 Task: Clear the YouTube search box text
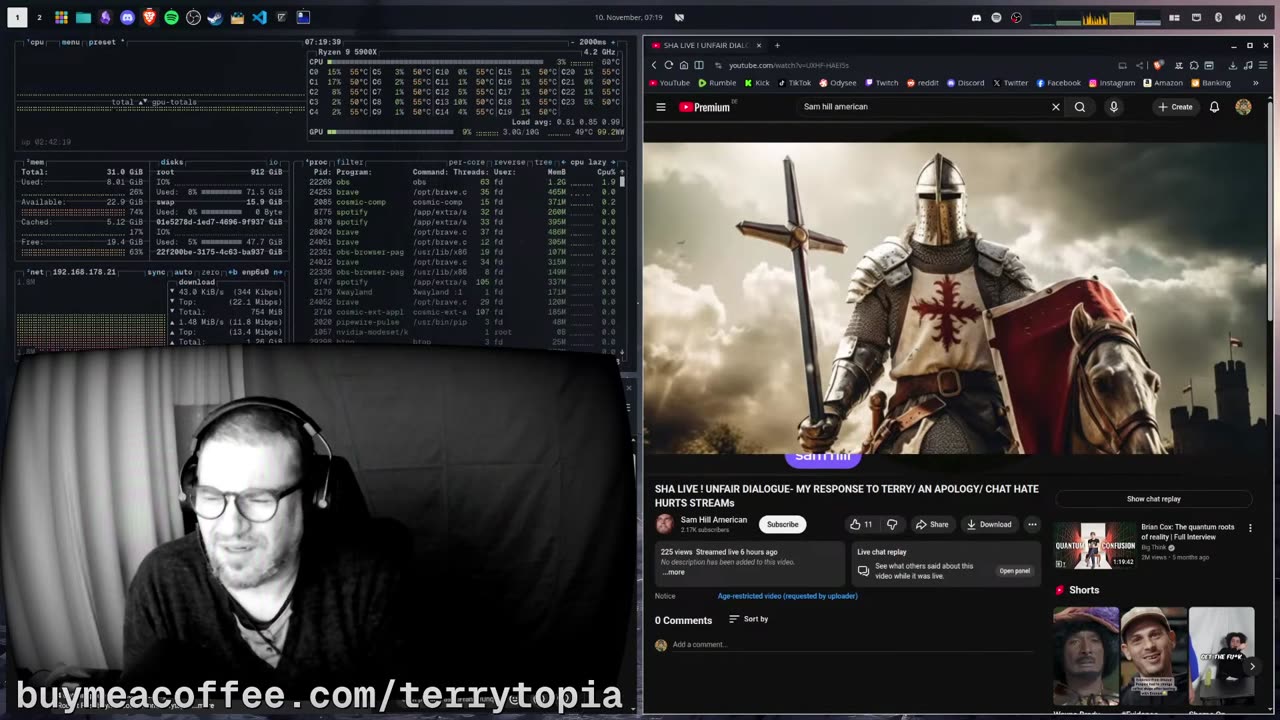coord(1055,107)
